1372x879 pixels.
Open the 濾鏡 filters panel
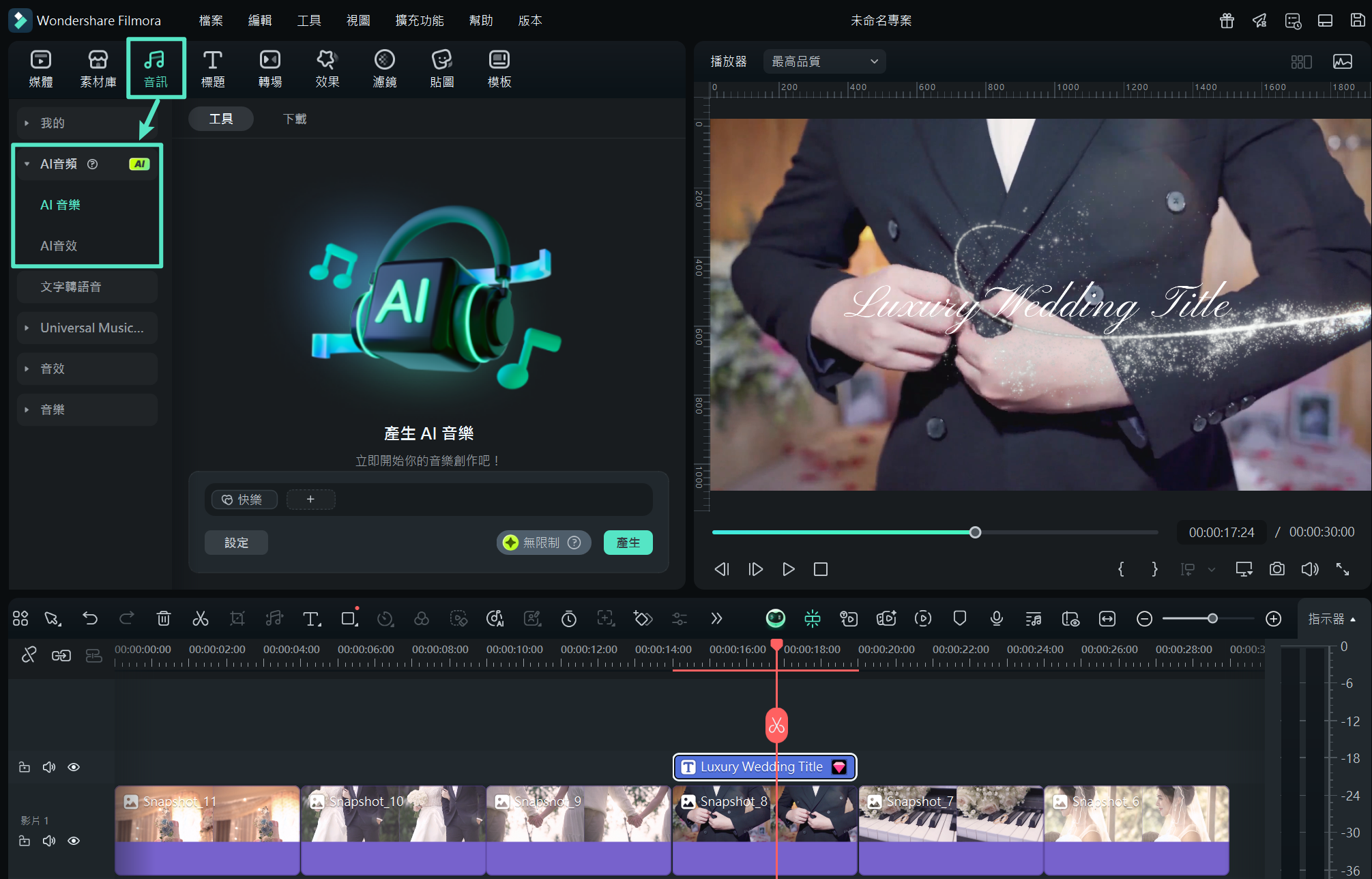(x=384, y=68)
